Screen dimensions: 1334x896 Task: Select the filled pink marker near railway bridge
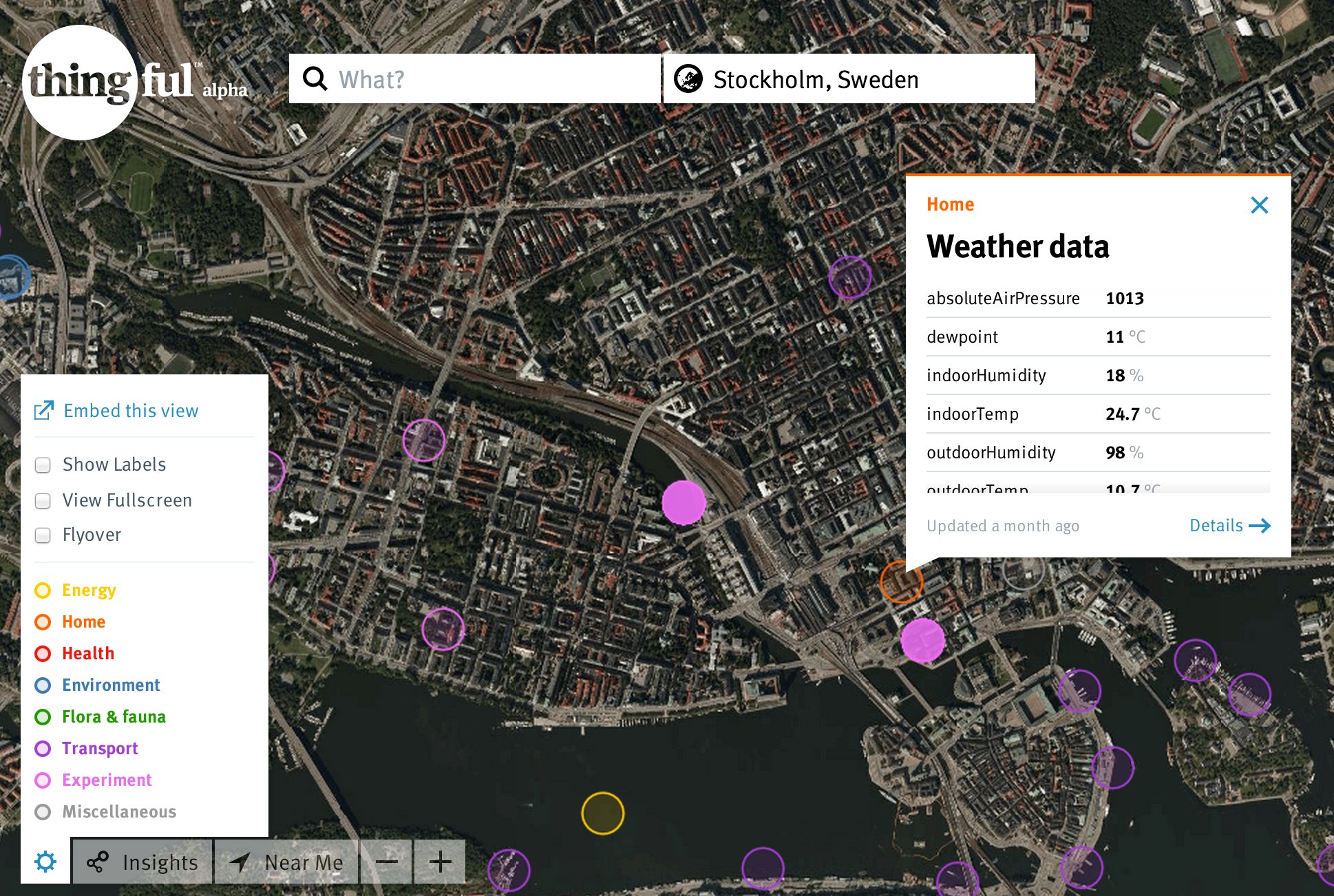(x=684, y=503)
